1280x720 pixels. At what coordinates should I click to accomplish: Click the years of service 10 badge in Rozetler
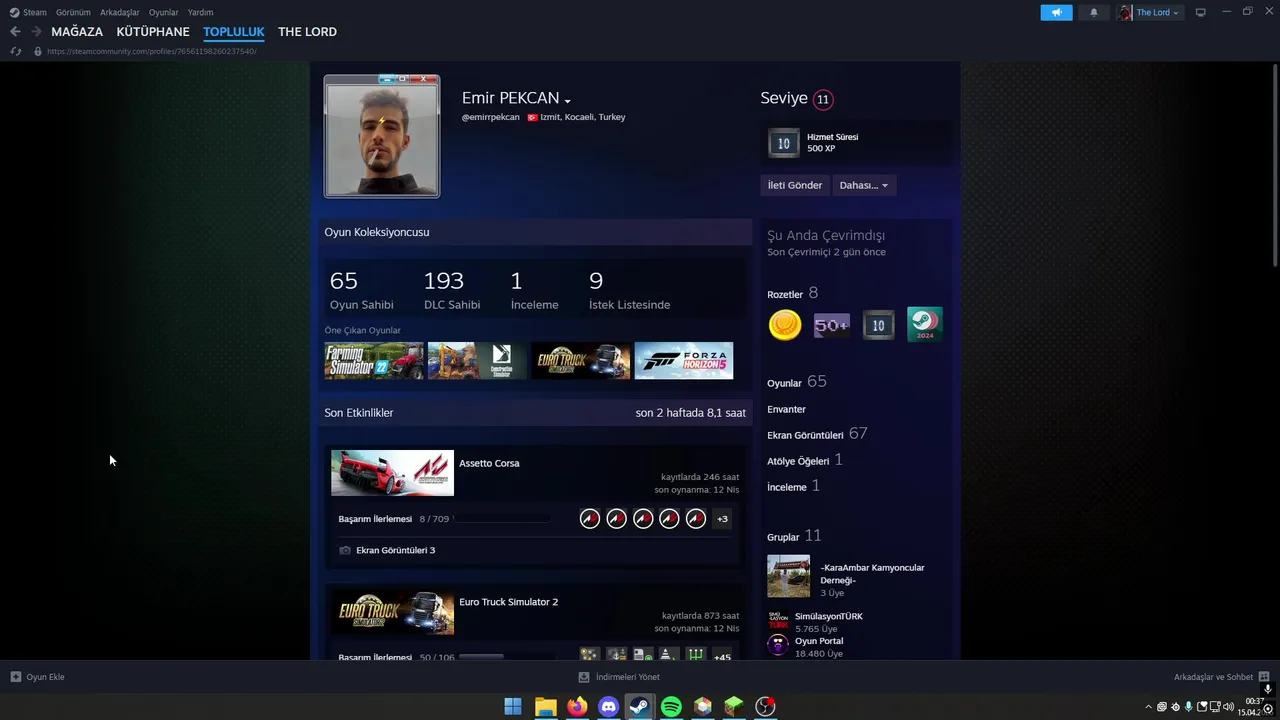878,325
